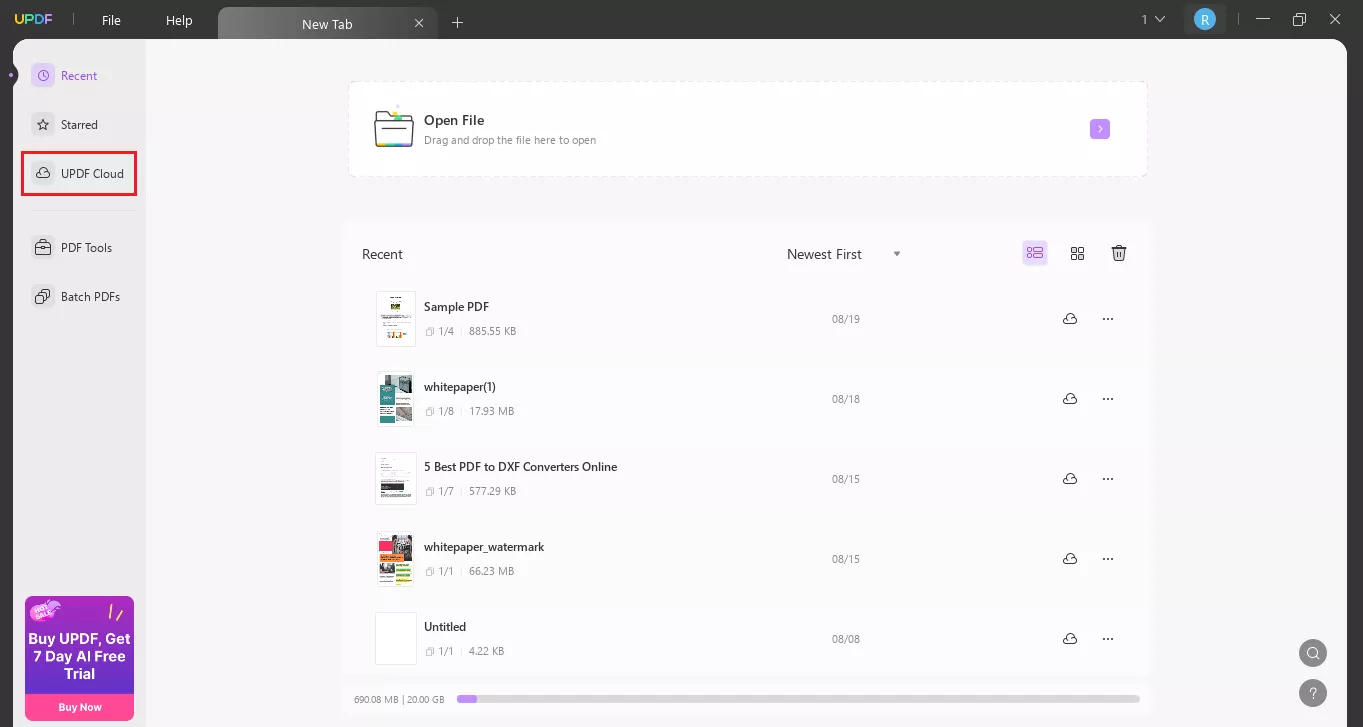
Task: Click the UPDF logo
Action: pyautogui.click(x=33, y=20)
